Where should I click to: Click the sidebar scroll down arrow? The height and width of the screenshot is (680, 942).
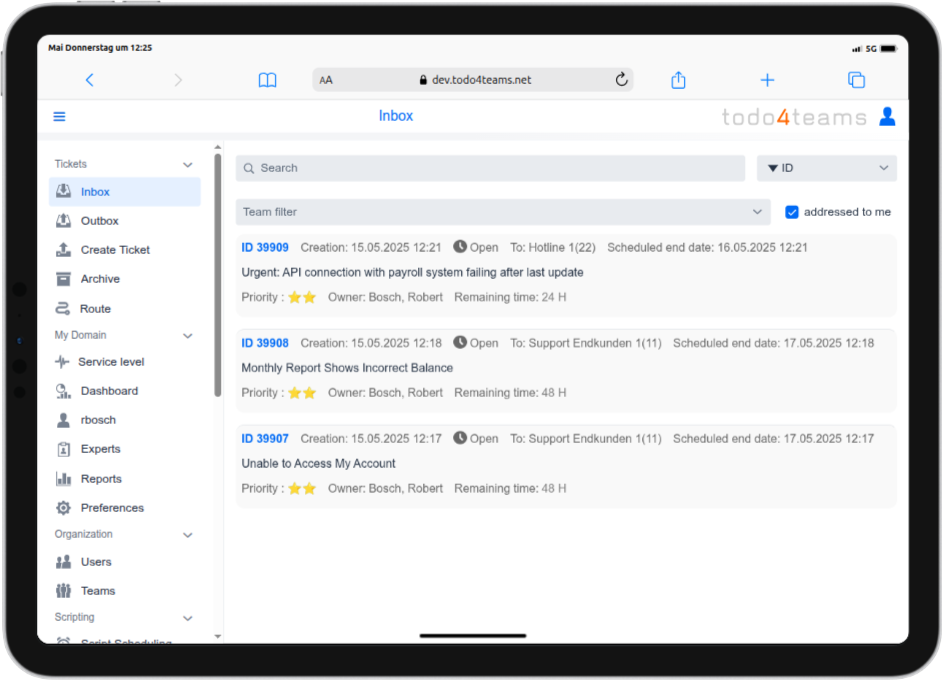click(217, 636)
